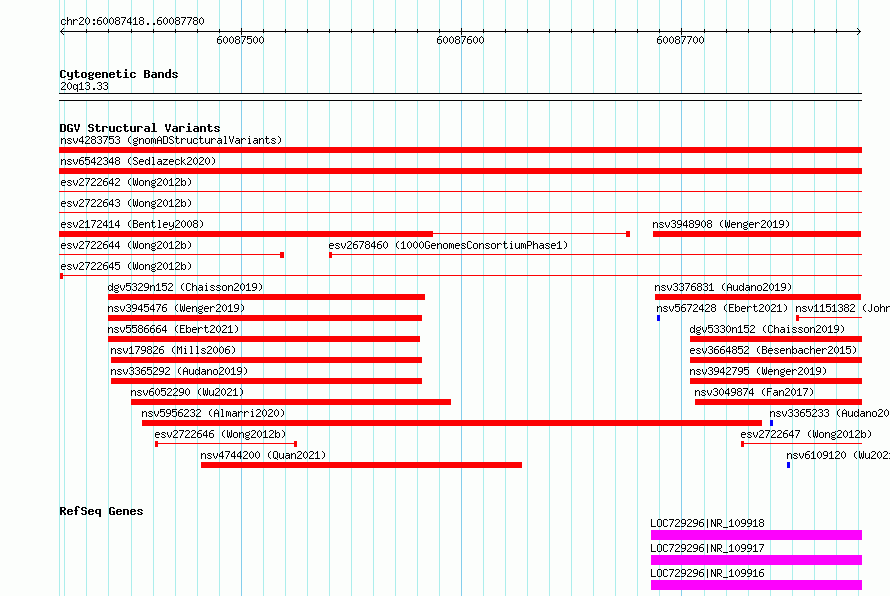
Task: Click the red bar of nsv4744200
Action: [x=361, y=465]
